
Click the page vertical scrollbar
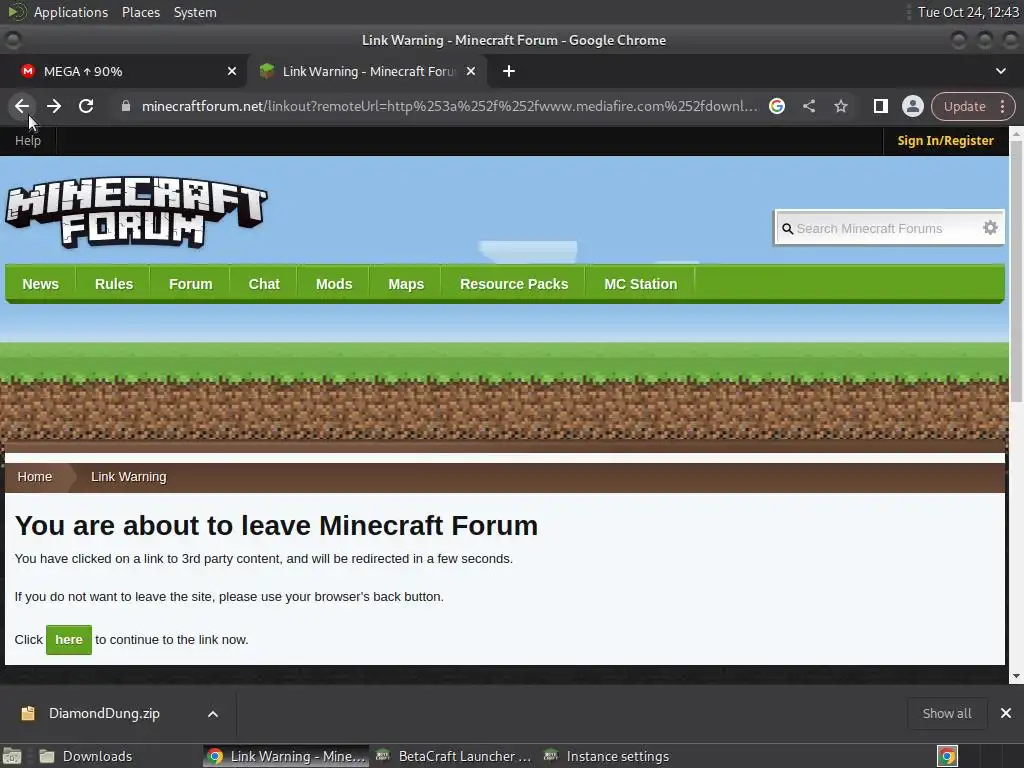pyautogui.click(x=1016, y=271)
